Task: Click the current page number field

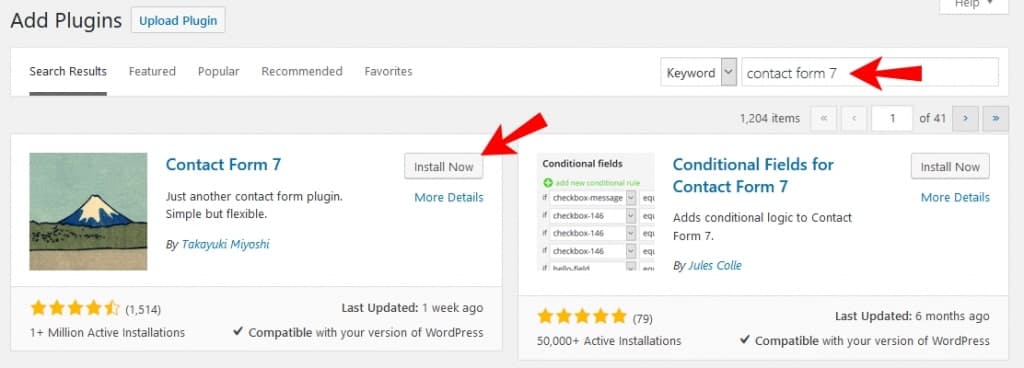Action: pos(892,119)
